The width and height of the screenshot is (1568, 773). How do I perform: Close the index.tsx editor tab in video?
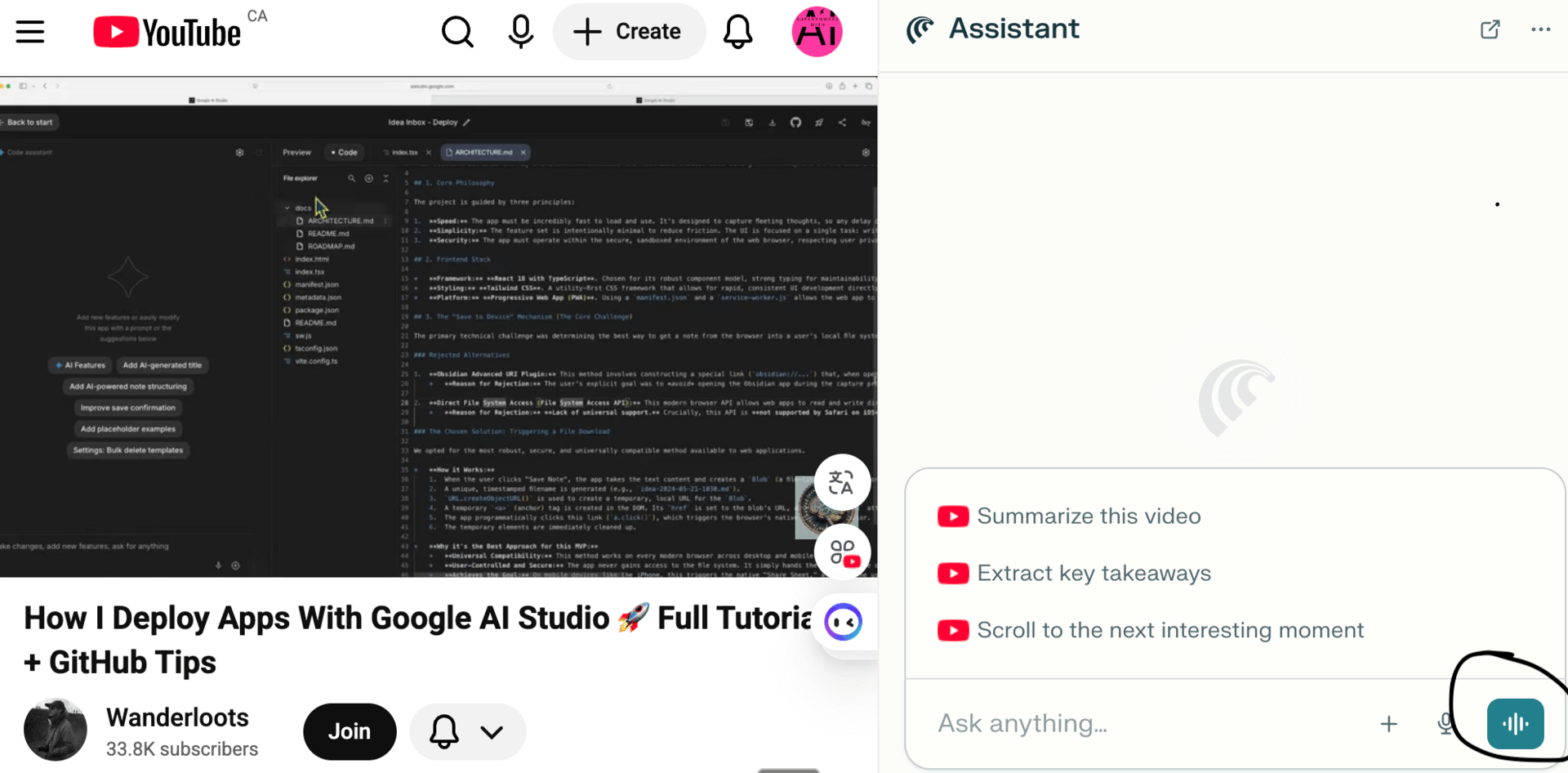click(x=429, y=153)
